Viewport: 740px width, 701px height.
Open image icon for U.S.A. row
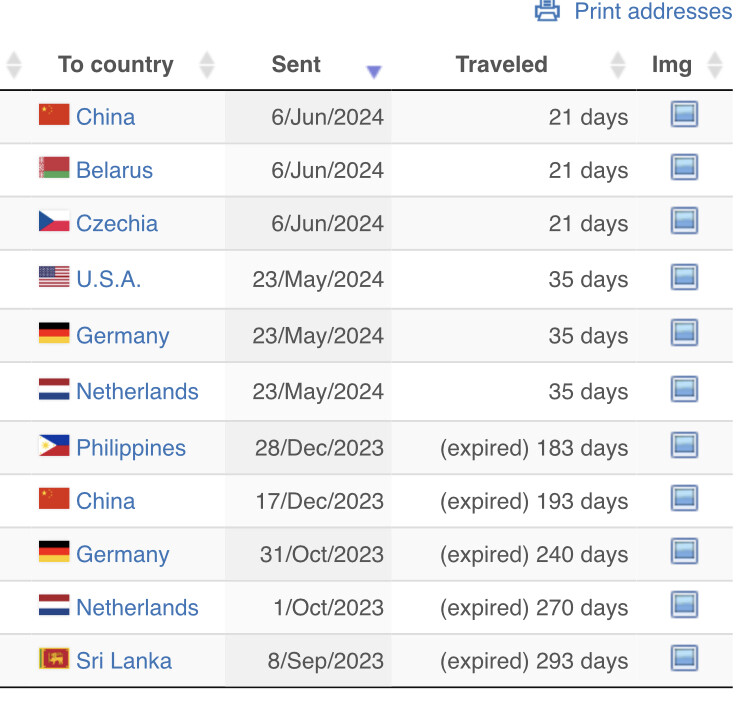coord(684,277)
